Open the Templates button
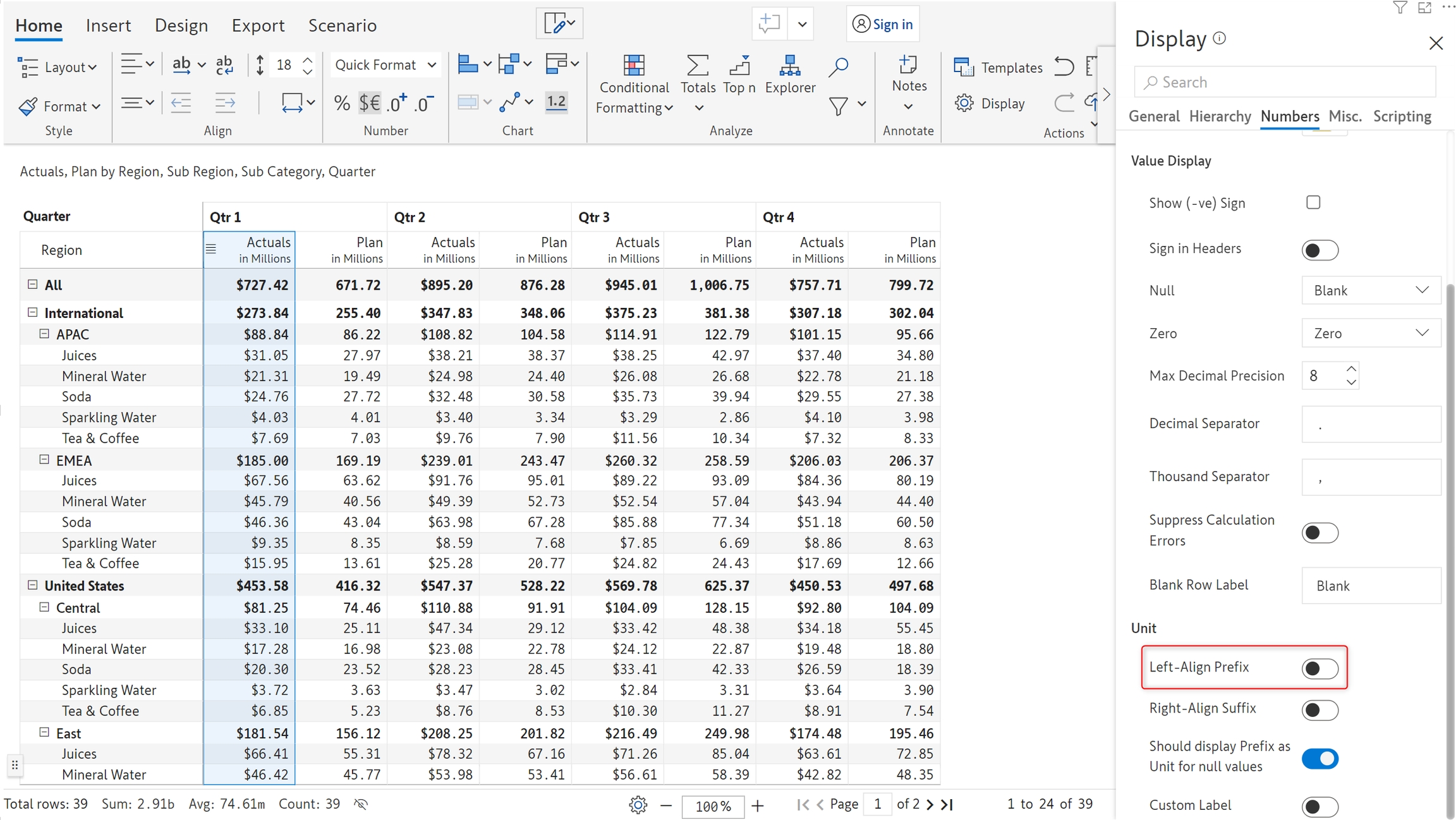Viewport: 1456px width, 820px height. click(x=998, y=67)
